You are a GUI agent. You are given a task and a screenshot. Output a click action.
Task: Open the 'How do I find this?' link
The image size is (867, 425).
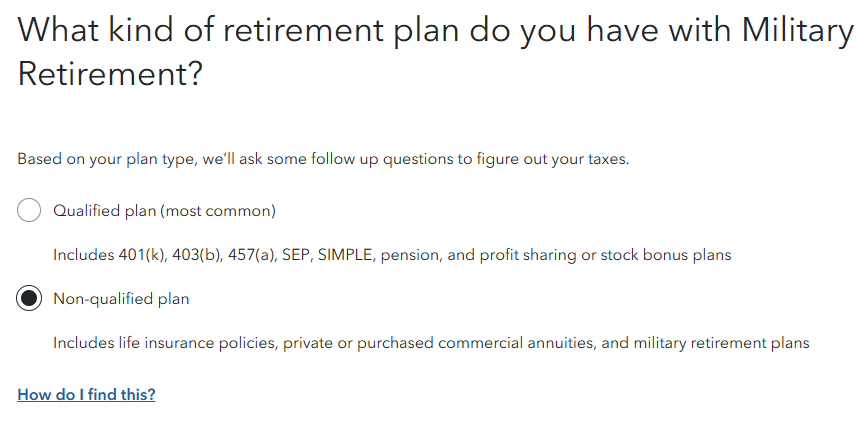click(x=86, y=394)
